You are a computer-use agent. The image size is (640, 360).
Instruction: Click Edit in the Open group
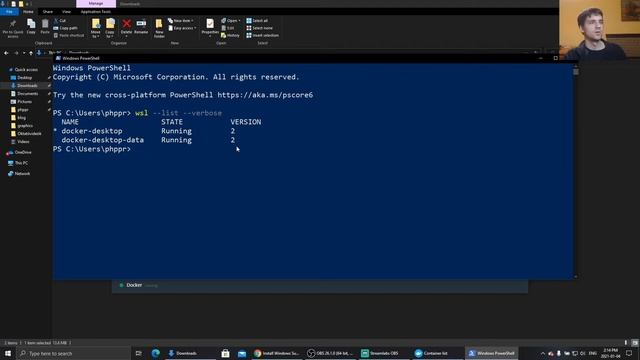click(228, 28)
